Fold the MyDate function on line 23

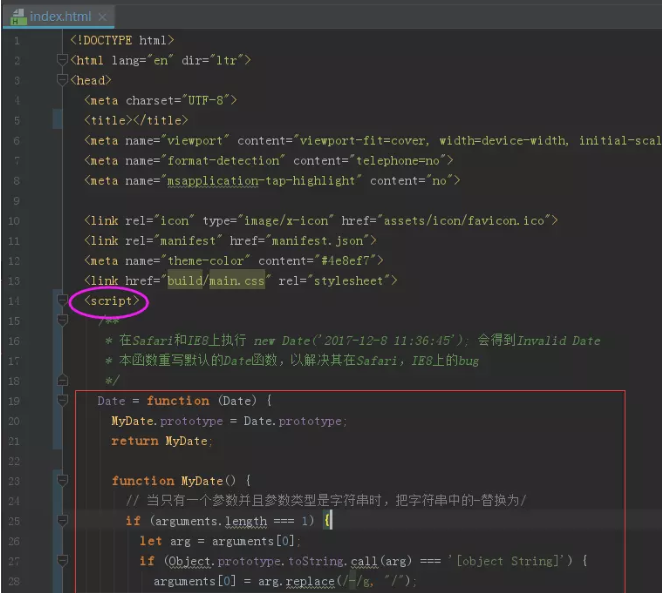tap(62, 480)
